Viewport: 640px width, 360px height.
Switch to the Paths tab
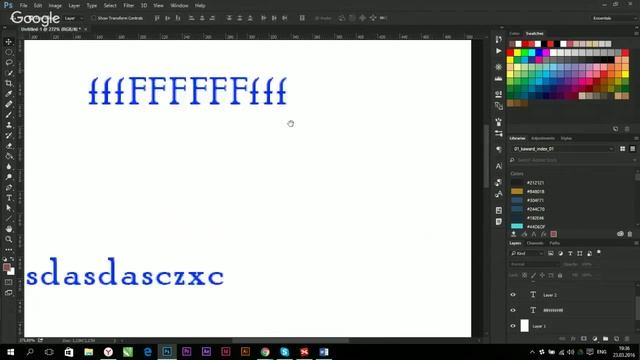click(x=554, y=243)
